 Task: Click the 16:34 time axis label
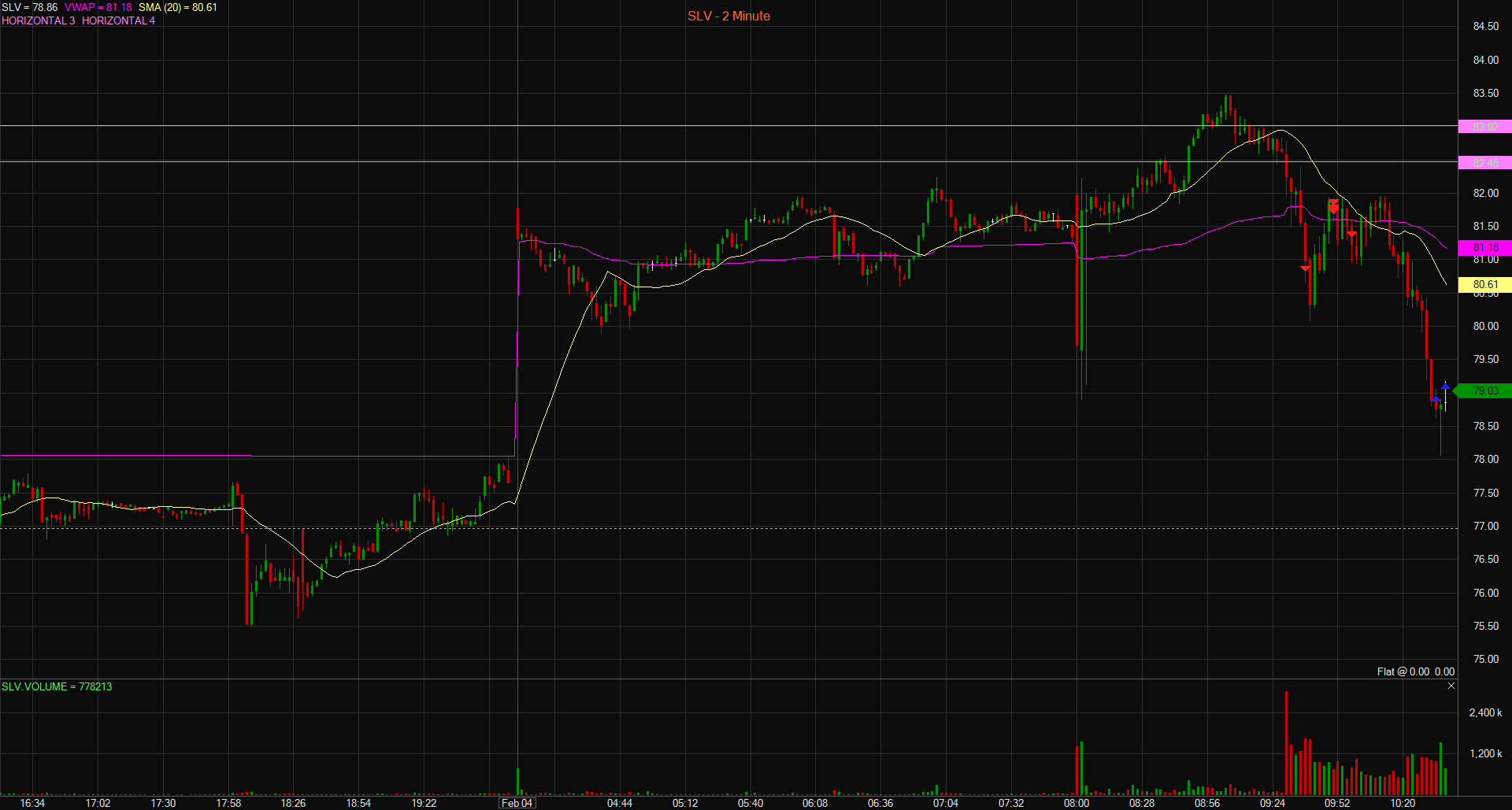pos(32,803)
